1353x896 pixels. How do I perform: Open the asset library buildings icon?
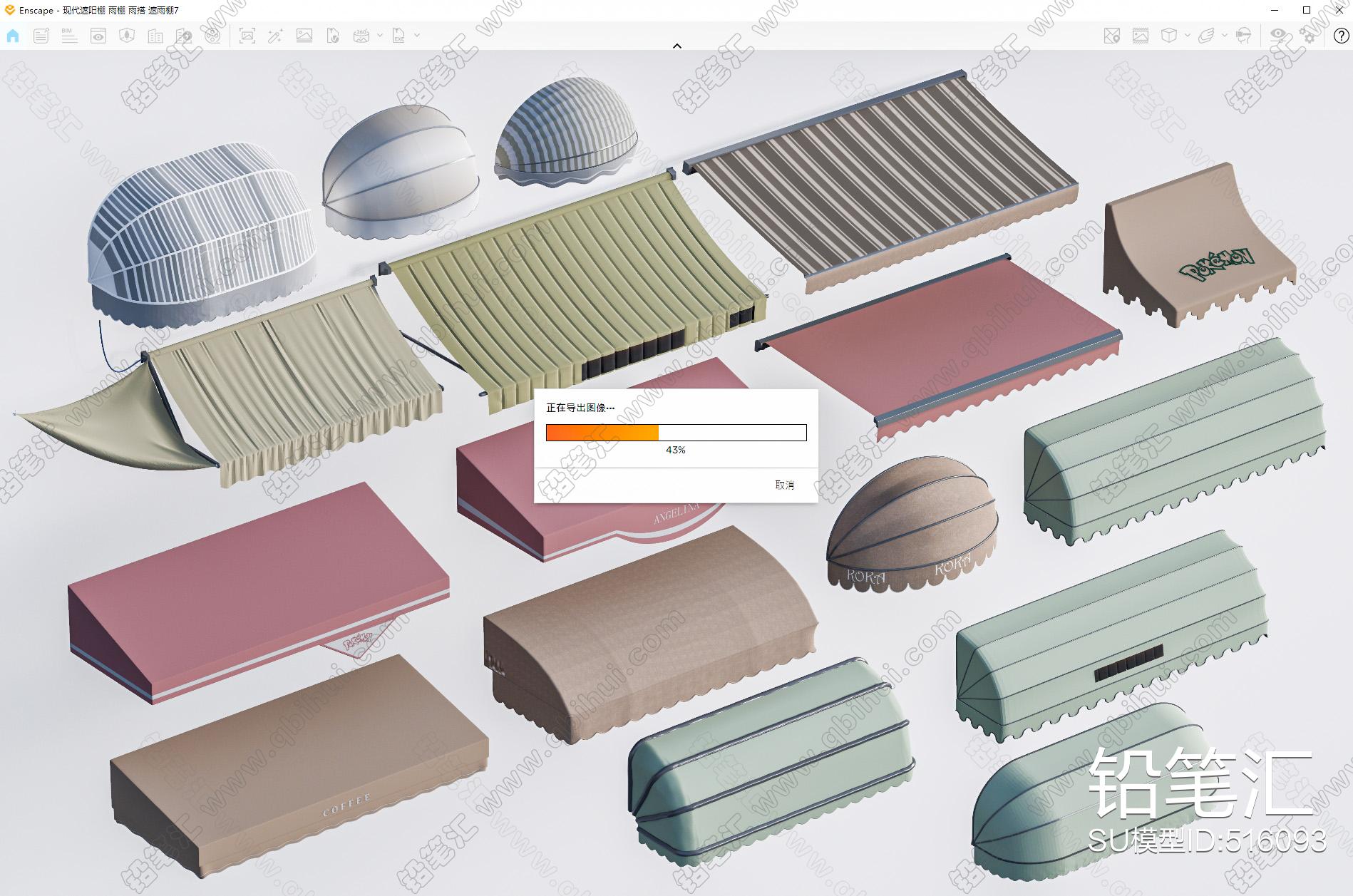tap(155, 36)
